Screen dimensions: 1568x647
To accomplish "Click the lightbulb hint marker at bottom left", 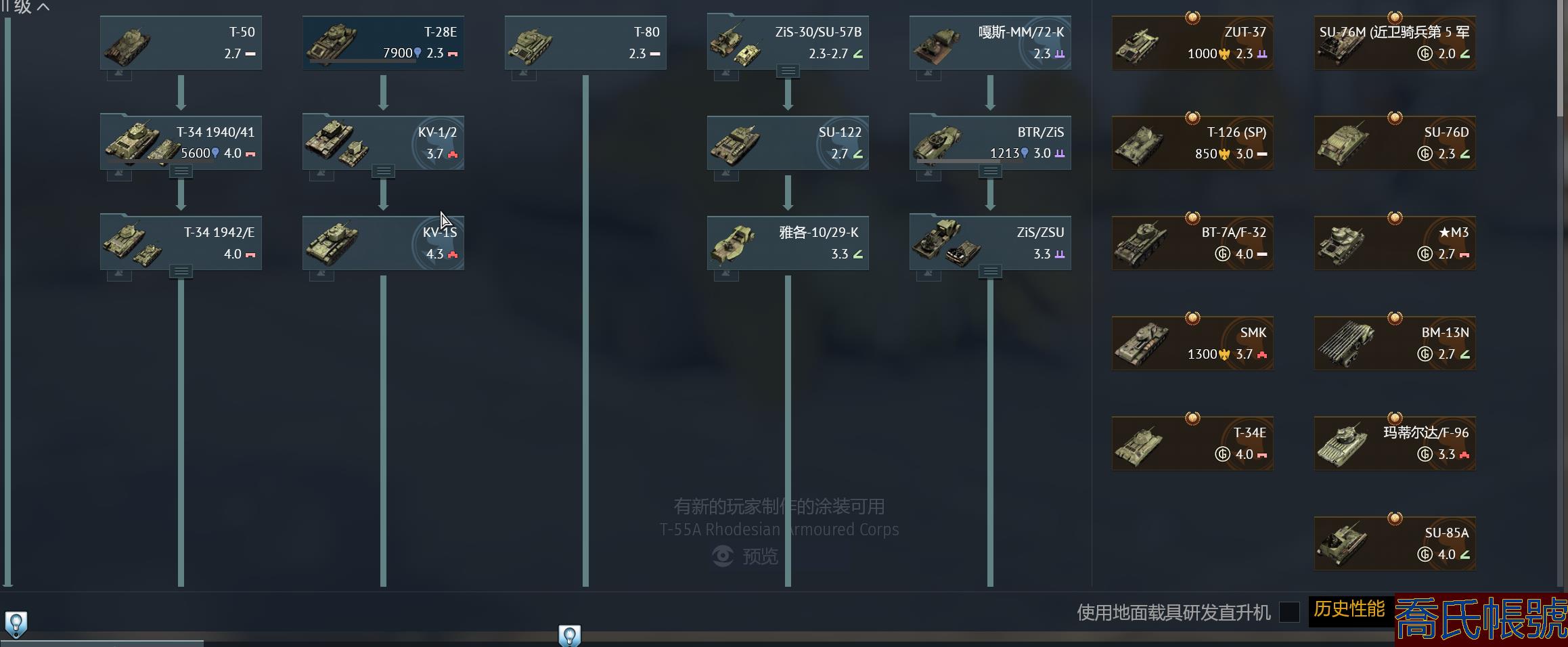I will tap(16, 625).
